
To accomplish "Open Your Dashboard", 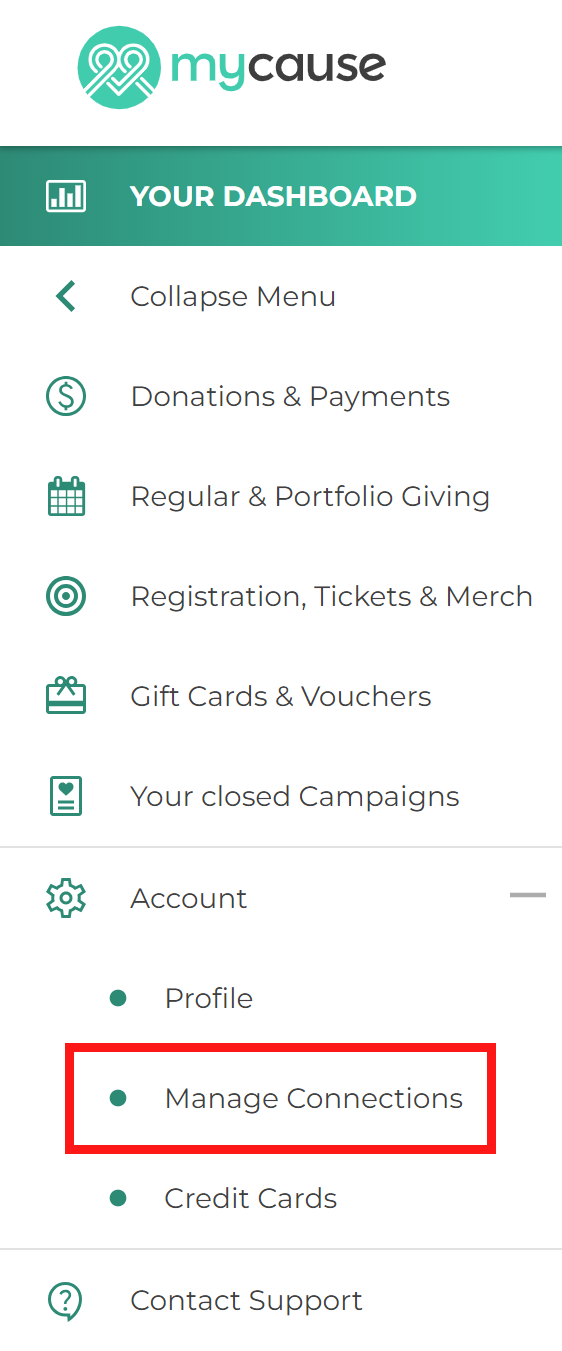I will [x=281, y=196].
